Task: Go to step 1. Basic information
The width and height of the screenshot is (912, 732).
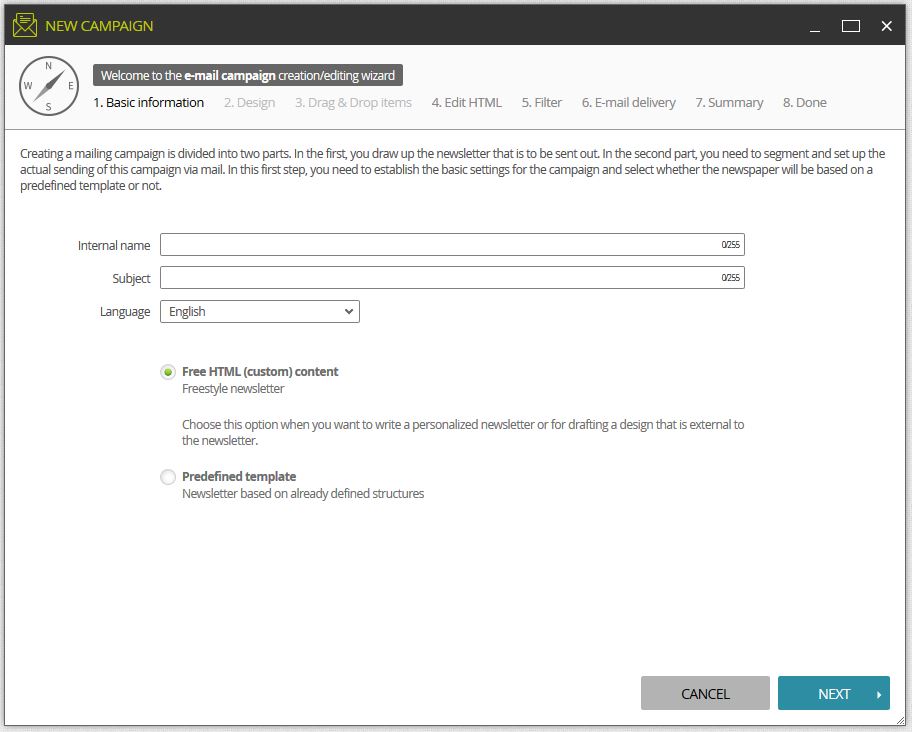Action: [149, 102]
